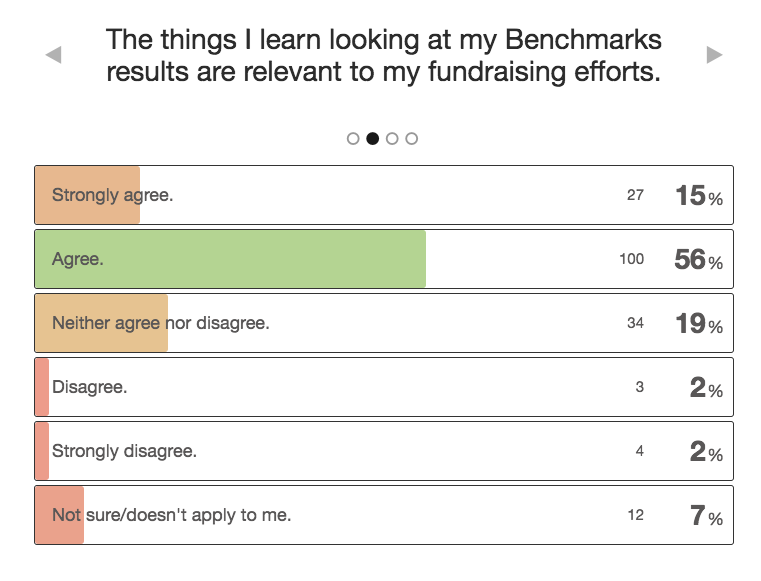Click the 15% value for Strongly agree
The height and width of the screenshot is (581, 761).
pyautogui.click(x=699, y=196)
